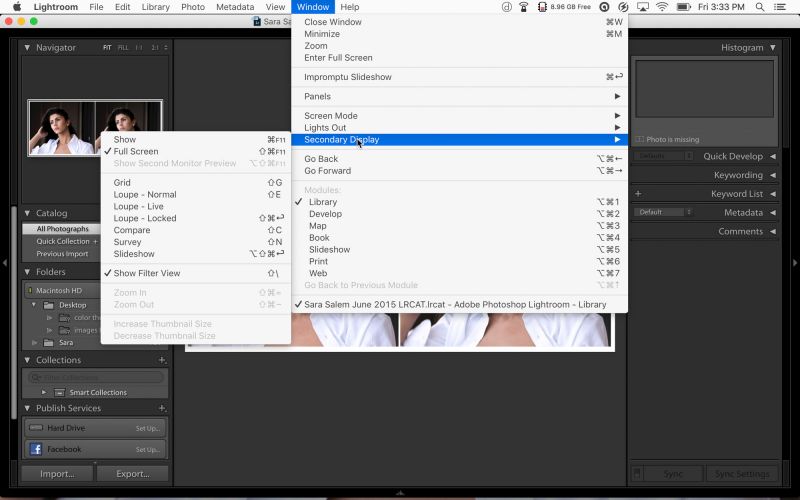Click the lightning bolt menu bar icon
Image resolution: width=800 pixels, height=500 pixels.
point(623,7)
